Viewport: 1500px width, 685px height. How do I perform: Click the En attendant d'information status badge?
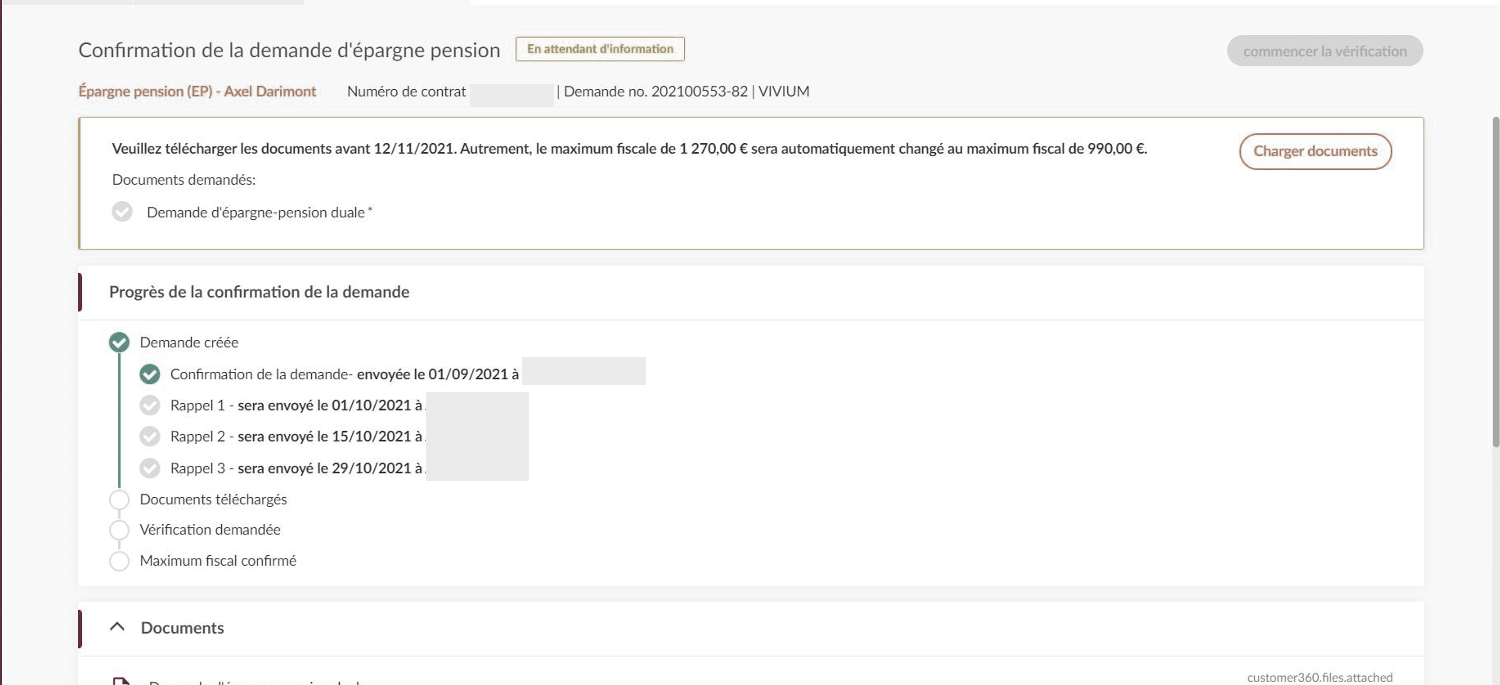point(600,49)
